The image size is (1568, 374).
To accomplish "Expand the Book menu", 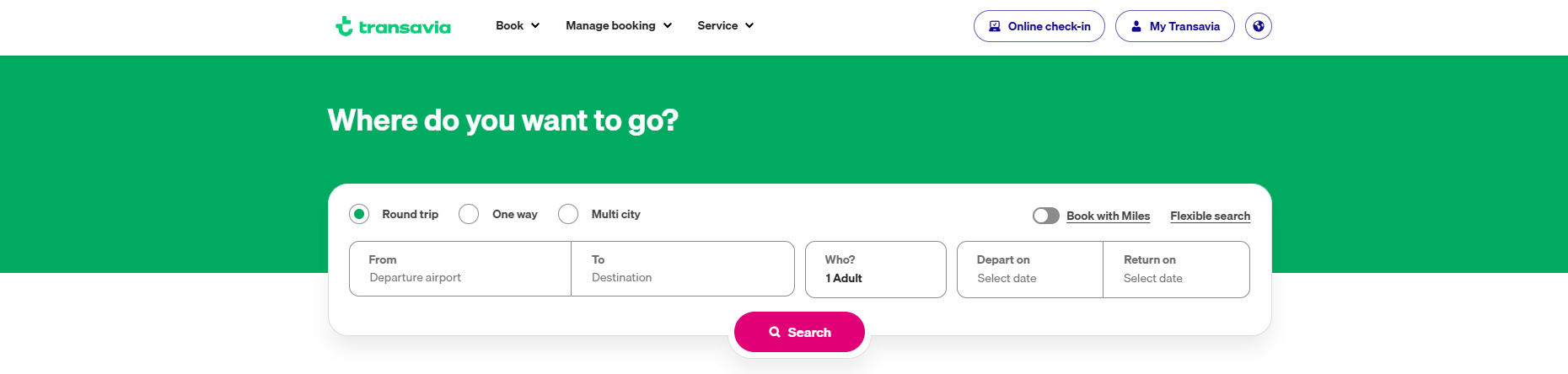I will (517, 26).
